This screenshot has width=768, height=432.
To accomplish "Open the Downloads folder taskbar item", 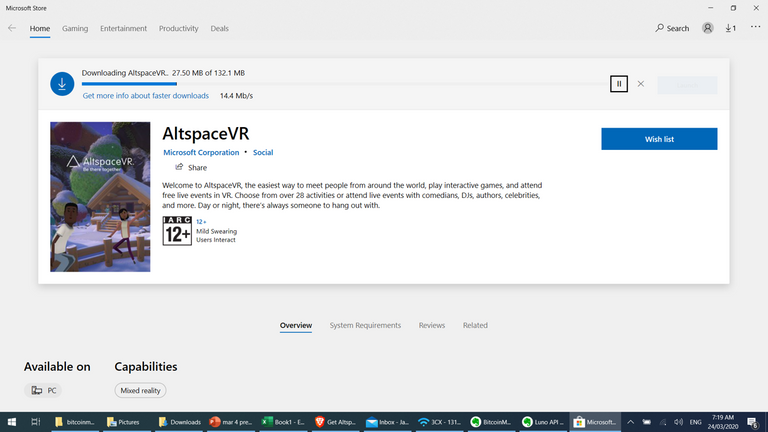I will point(180,422).
